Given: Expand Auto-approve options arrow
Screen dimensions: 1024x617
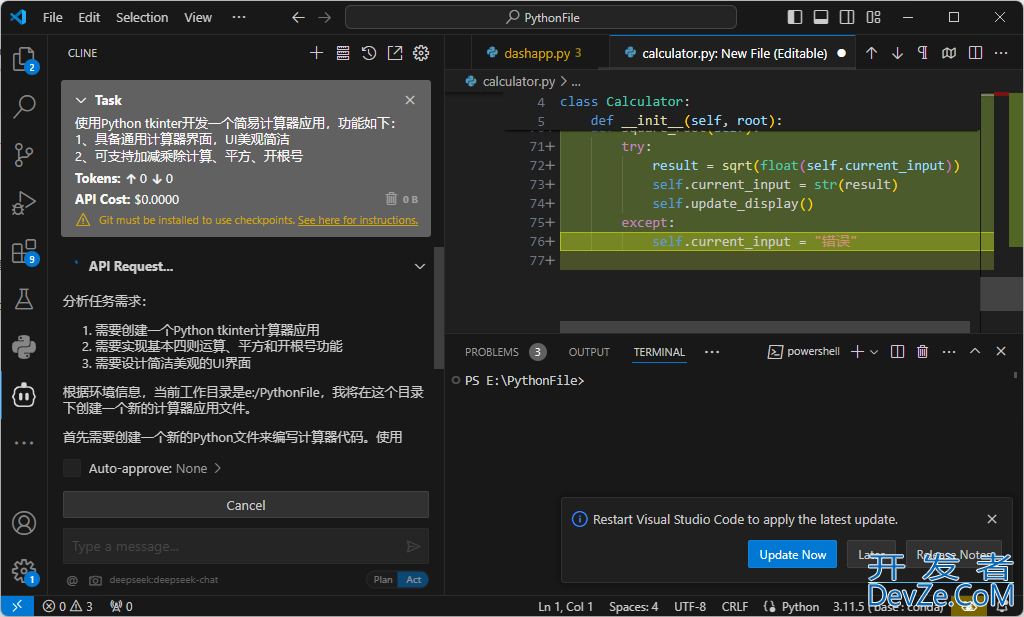Looking at the screenshot, I should 217,468.
